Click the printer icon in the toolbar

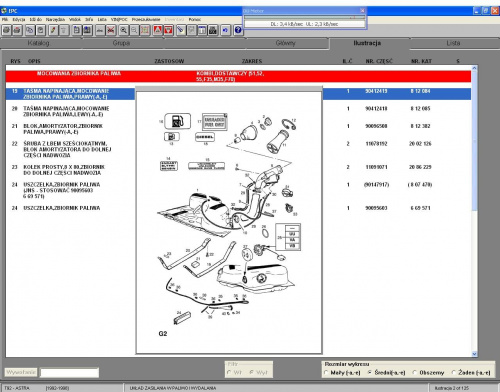coord(6,30)
